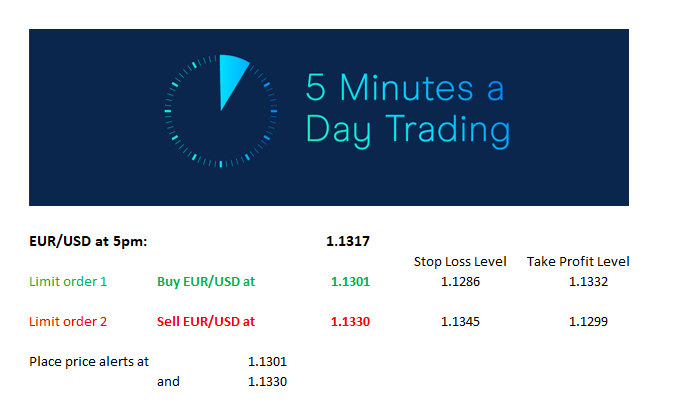This screenshot has width=679, height=413.
Task: Click the bright blue wedge of clock
Action: (232, 80)
